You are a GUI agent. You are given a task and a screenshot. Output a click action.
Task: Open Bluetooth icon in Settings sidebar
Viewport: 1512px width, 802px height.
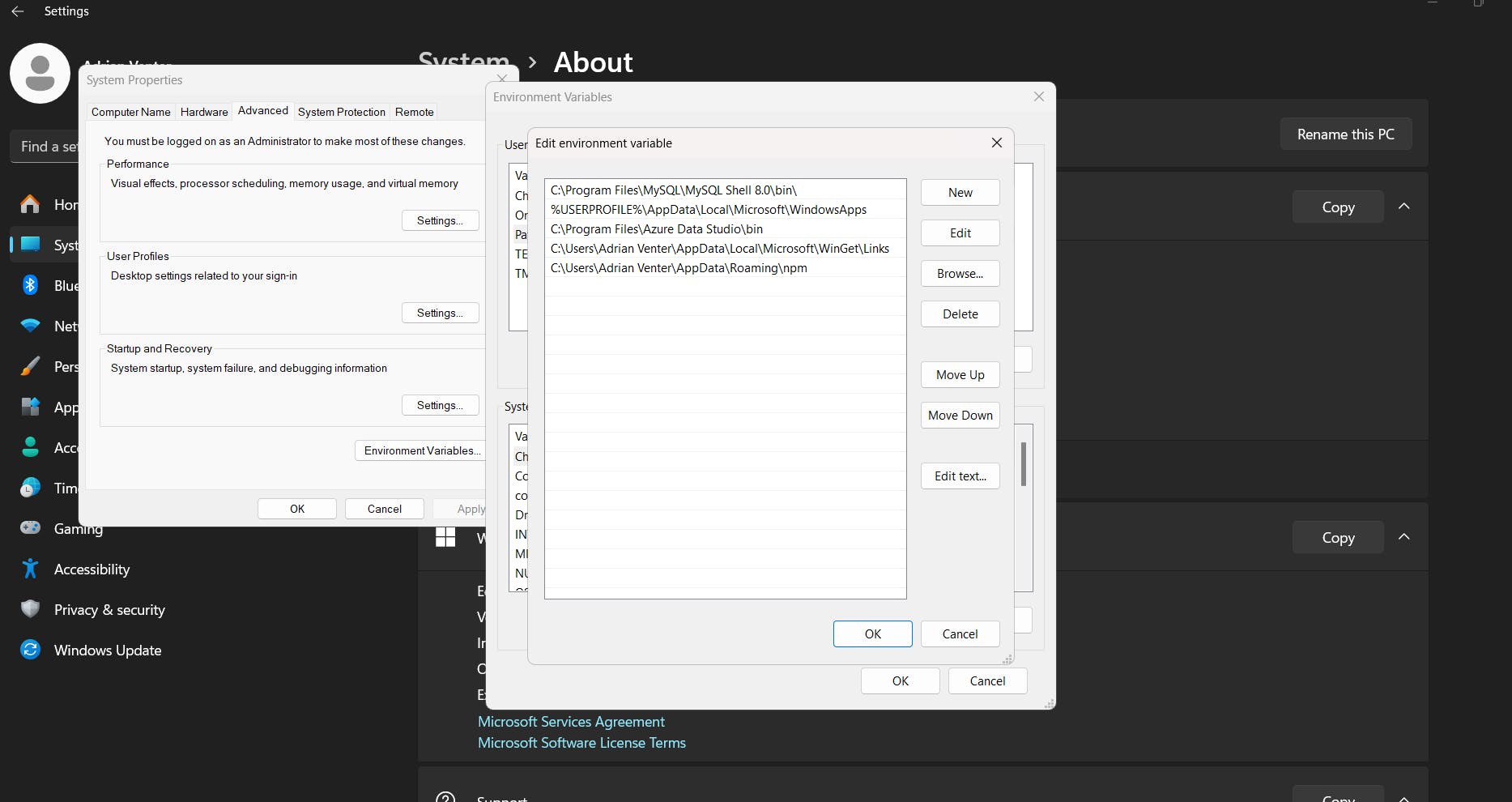[31, 285]
